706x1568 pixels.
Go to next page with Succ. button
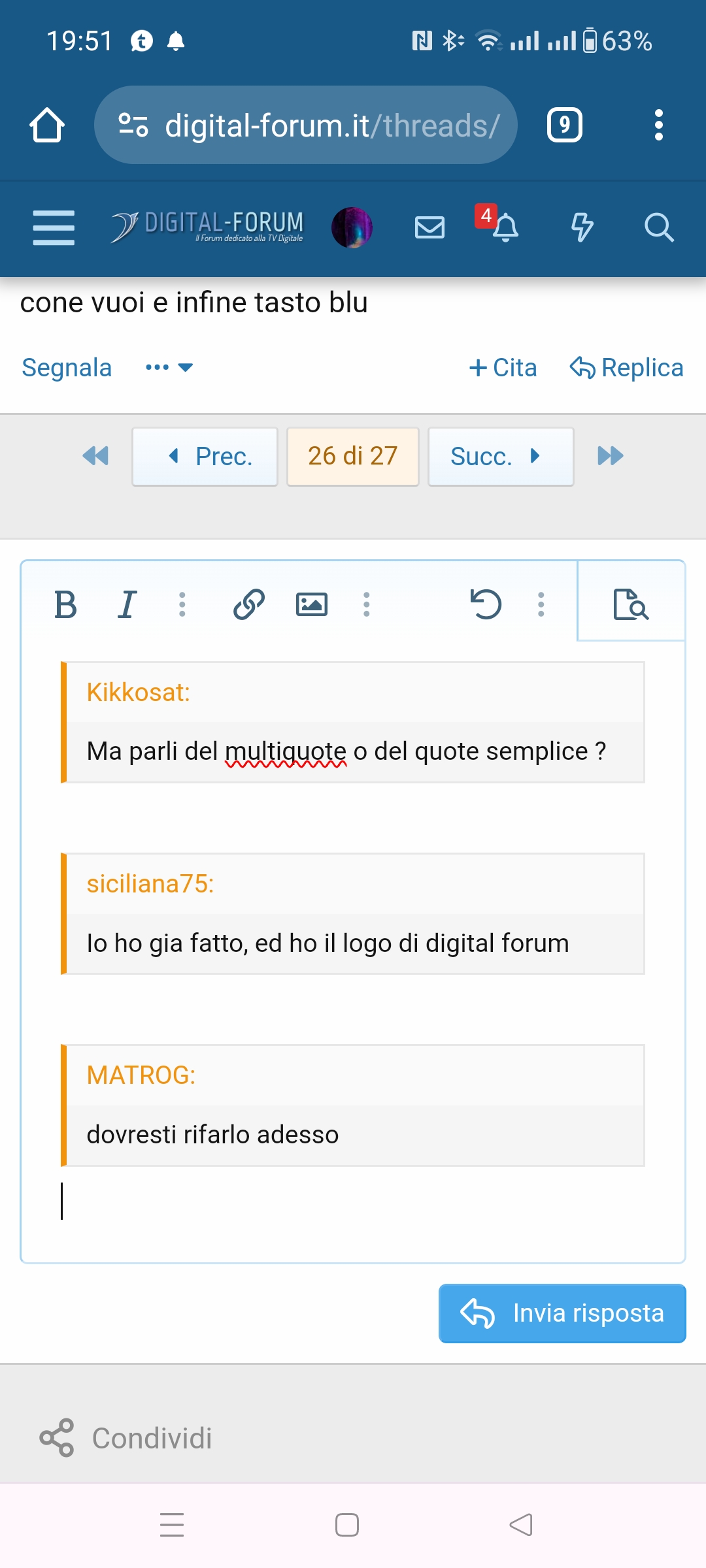501,456
